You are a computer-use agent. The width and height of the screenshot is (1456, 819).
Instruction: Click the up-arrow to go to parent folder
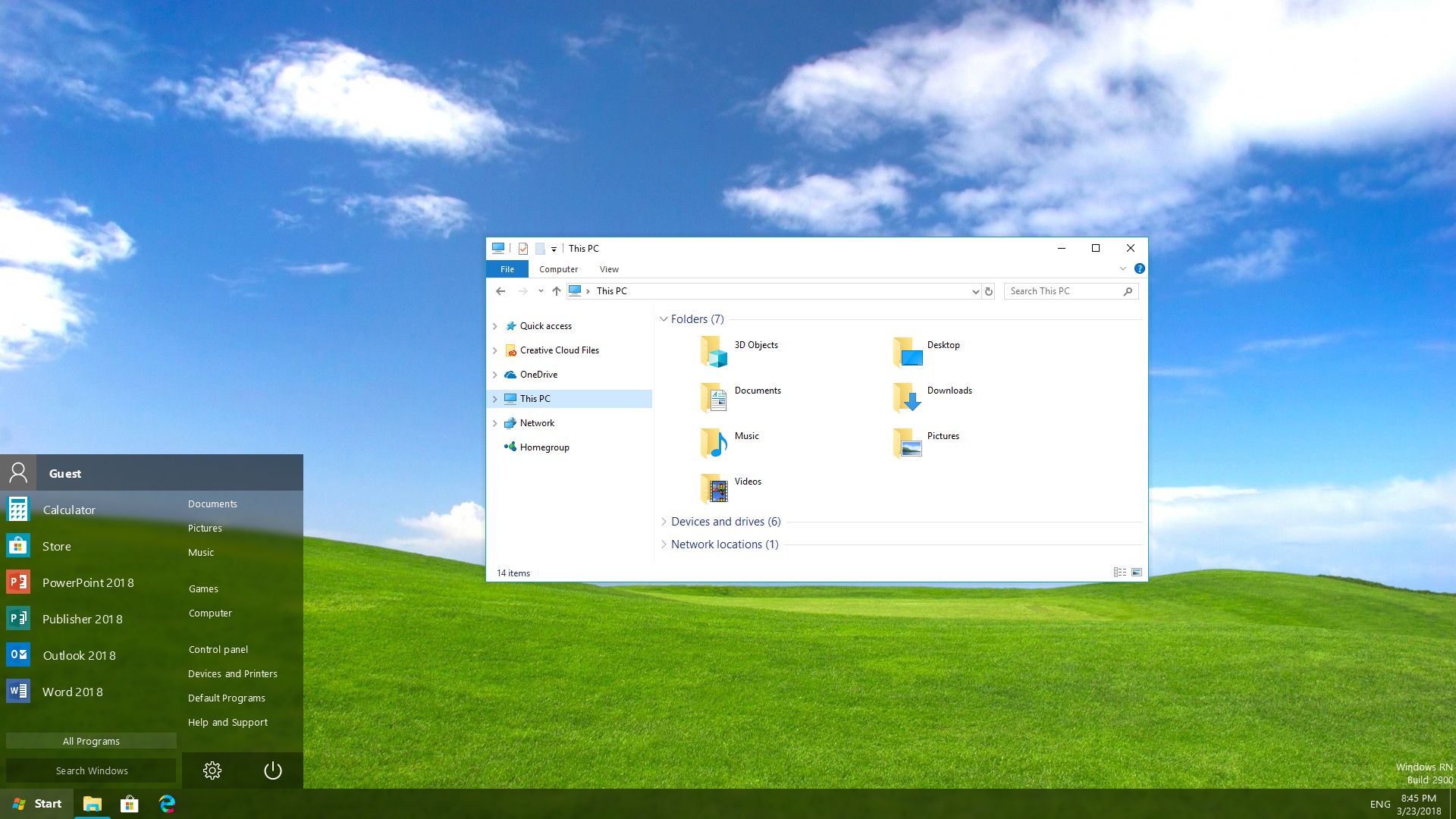coord(556,291)
